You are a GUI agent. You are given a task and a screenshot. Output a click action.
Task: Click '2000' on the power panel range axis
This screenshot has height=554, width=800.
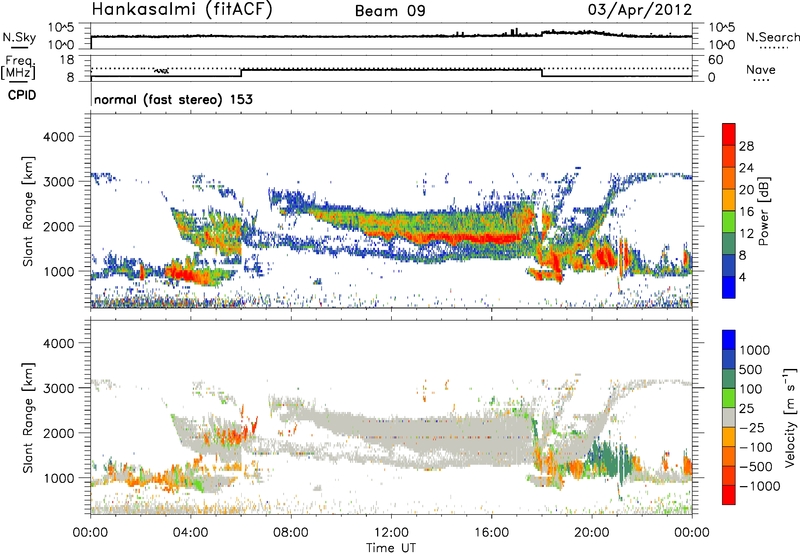pos(59,226)
